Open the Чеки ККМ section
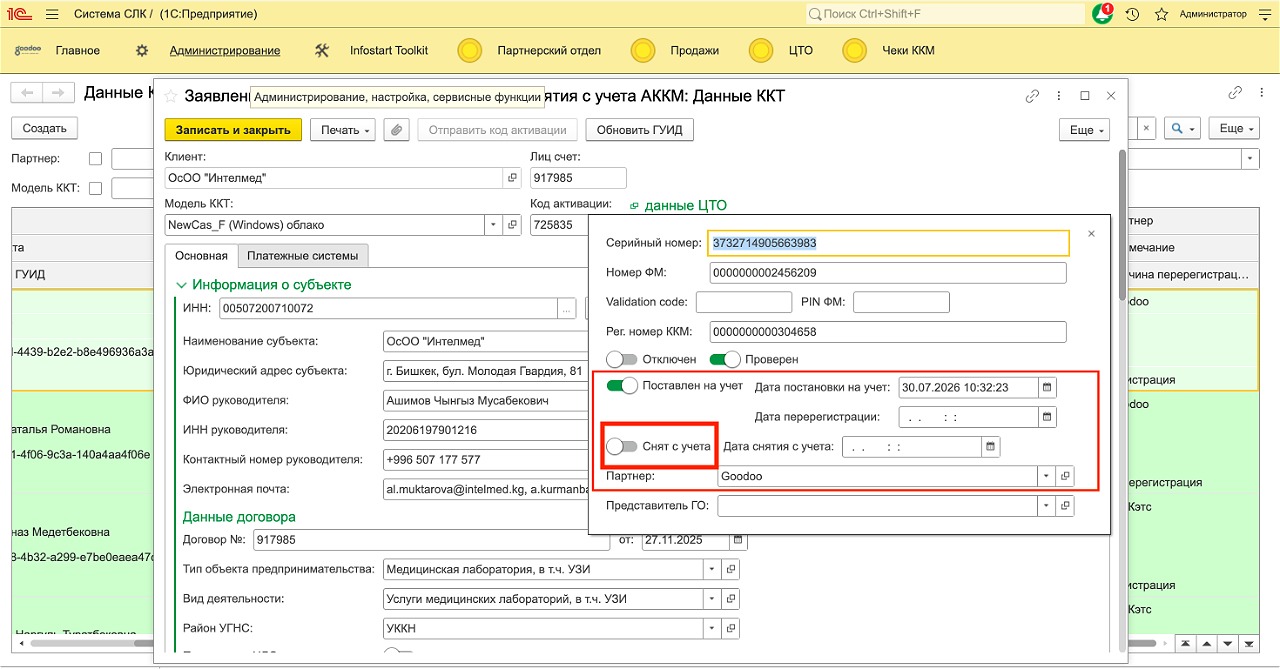 [908, 50]
